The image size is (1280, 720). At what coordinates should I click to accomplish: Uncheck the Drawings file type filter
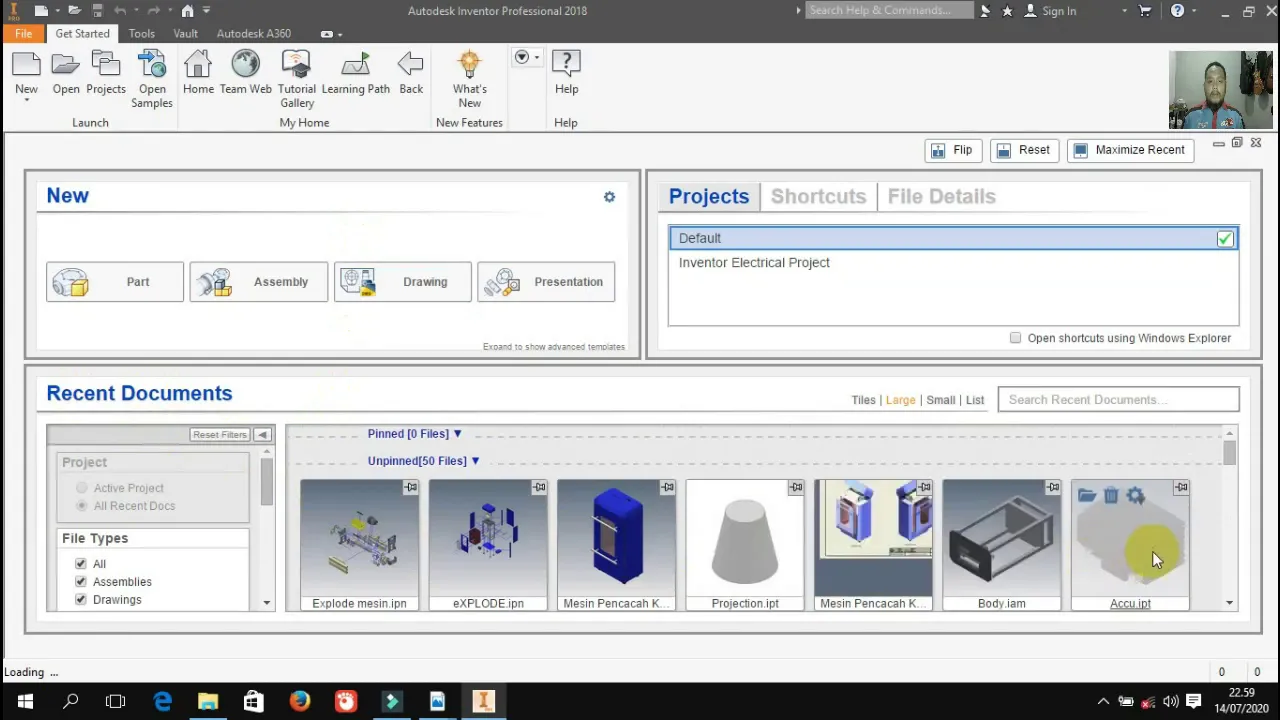81,599
